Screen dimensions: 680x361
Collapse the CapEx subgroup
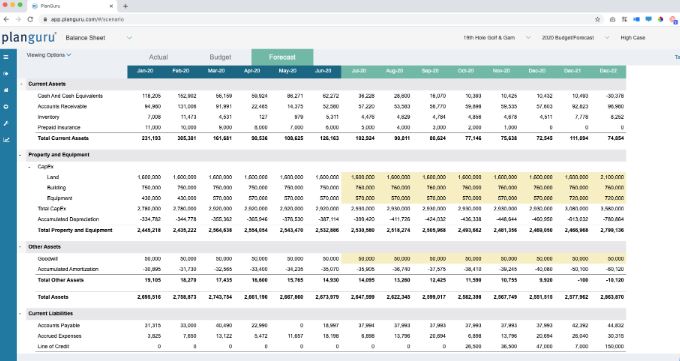29,167
